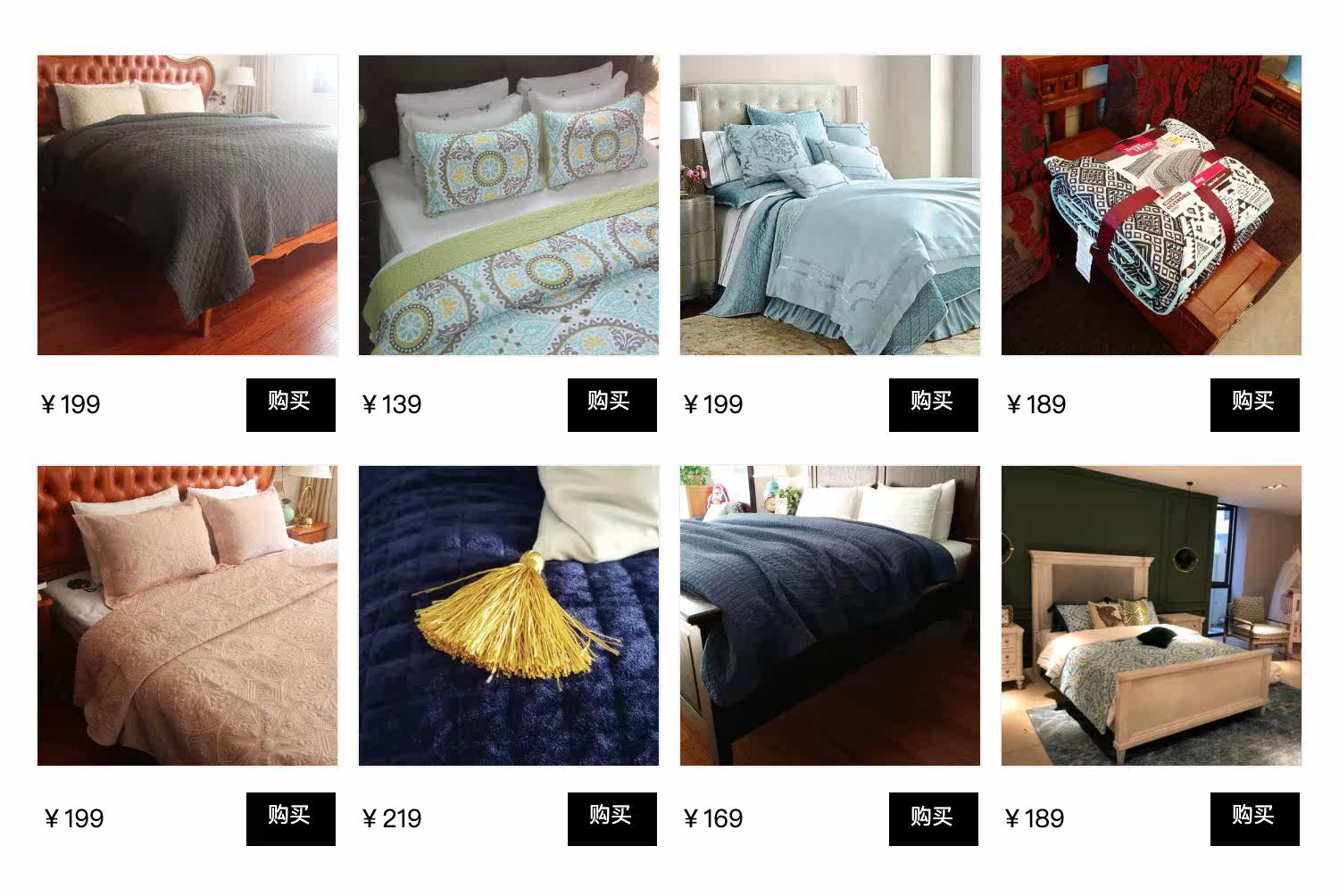Select the ¥169 price under navy coverlet

[713, 819]
